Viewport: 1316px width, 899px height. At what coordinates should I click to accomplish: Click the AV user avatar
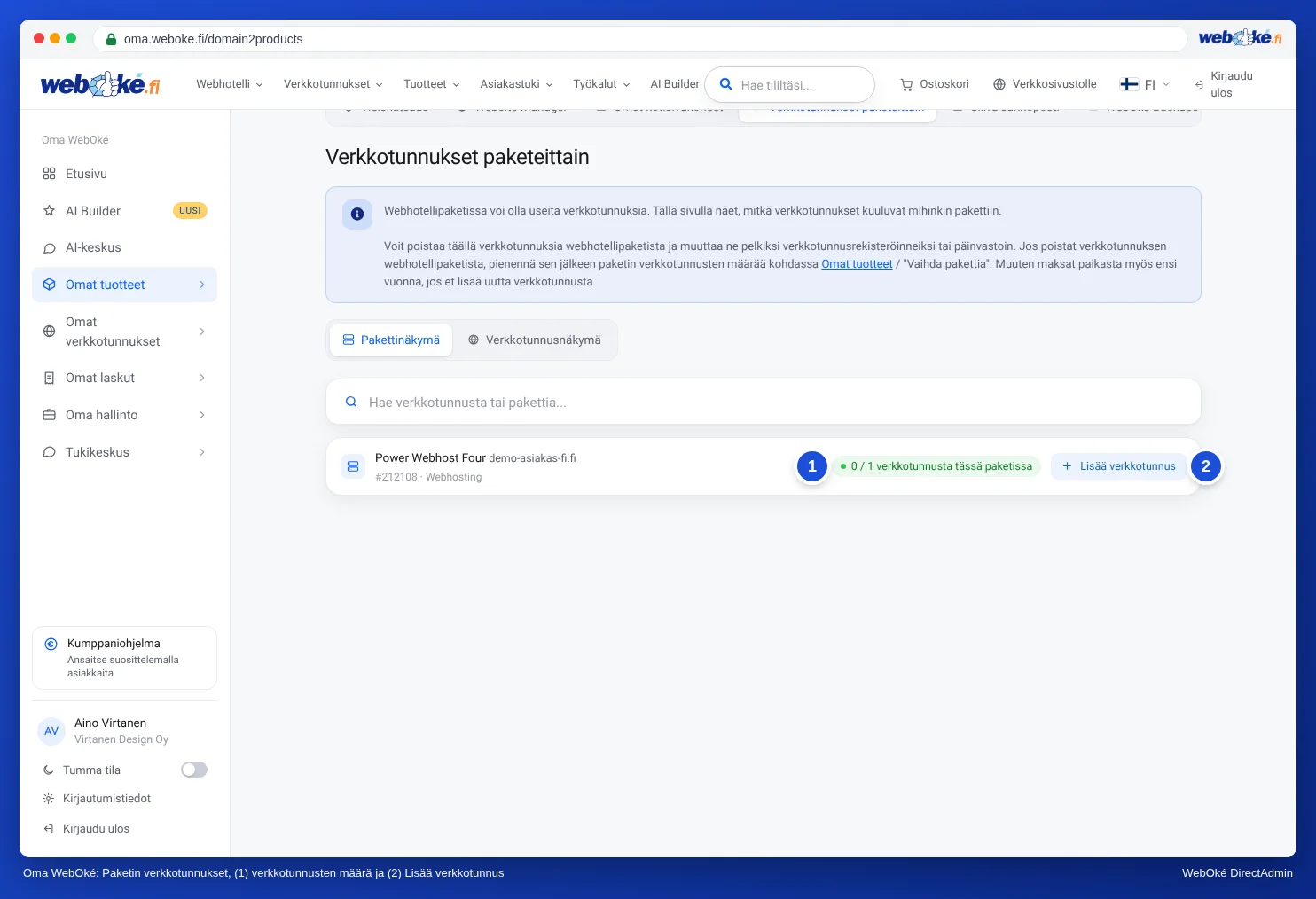[51, 731]
